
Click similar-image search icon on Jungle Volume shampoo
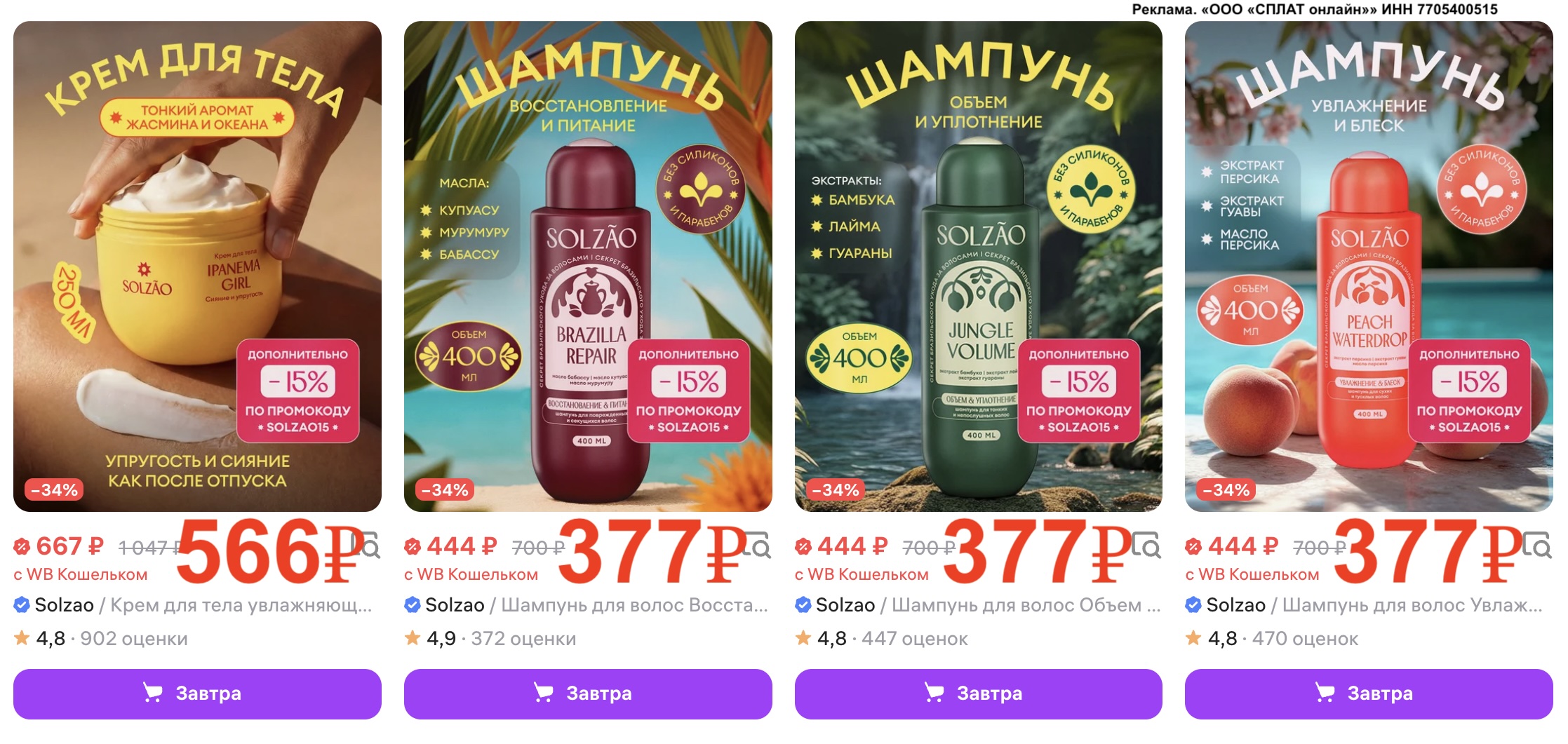(x=1147, y=546)
